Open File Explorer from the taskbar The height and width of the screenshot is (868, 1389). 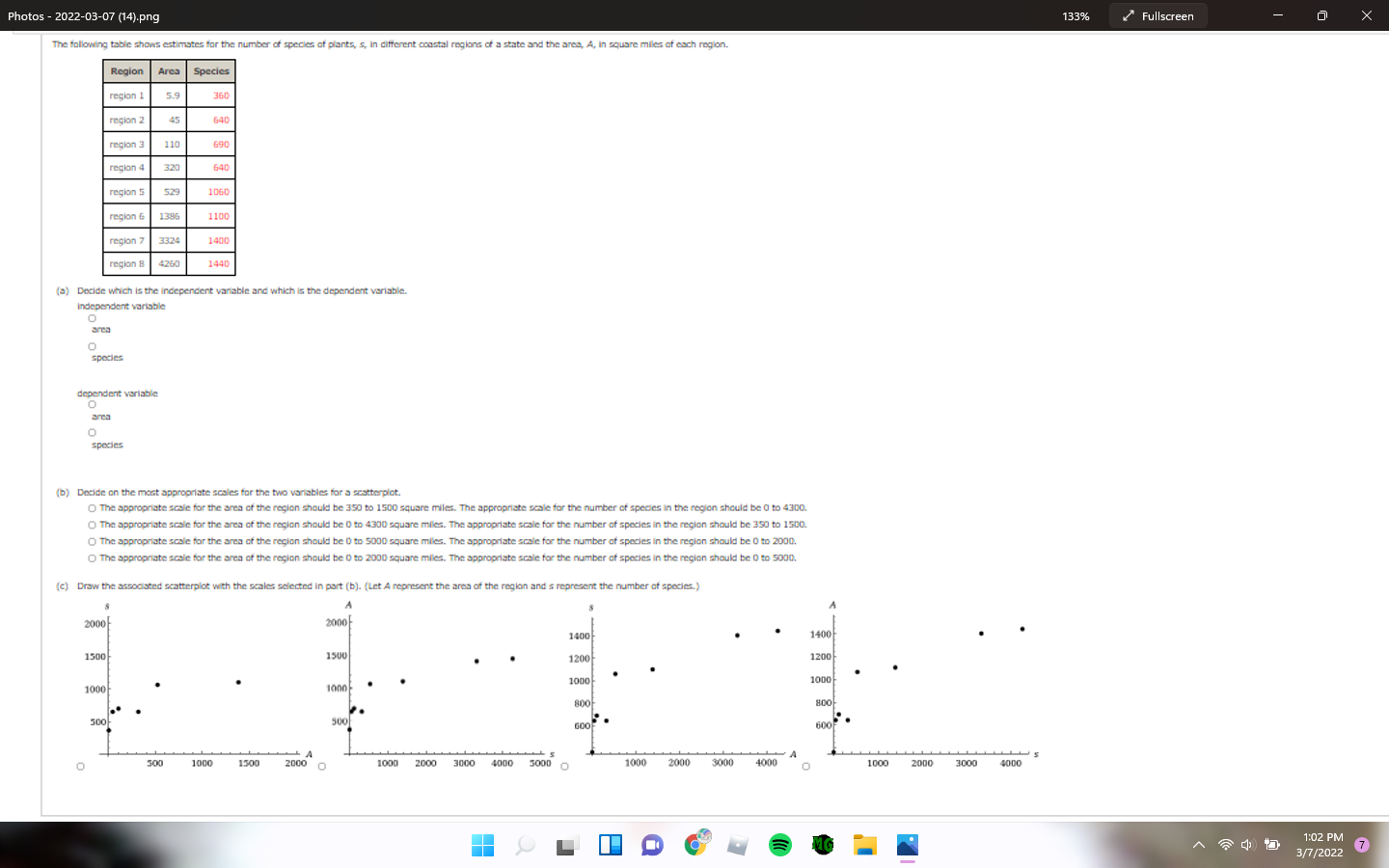click(x=864, y=846)
